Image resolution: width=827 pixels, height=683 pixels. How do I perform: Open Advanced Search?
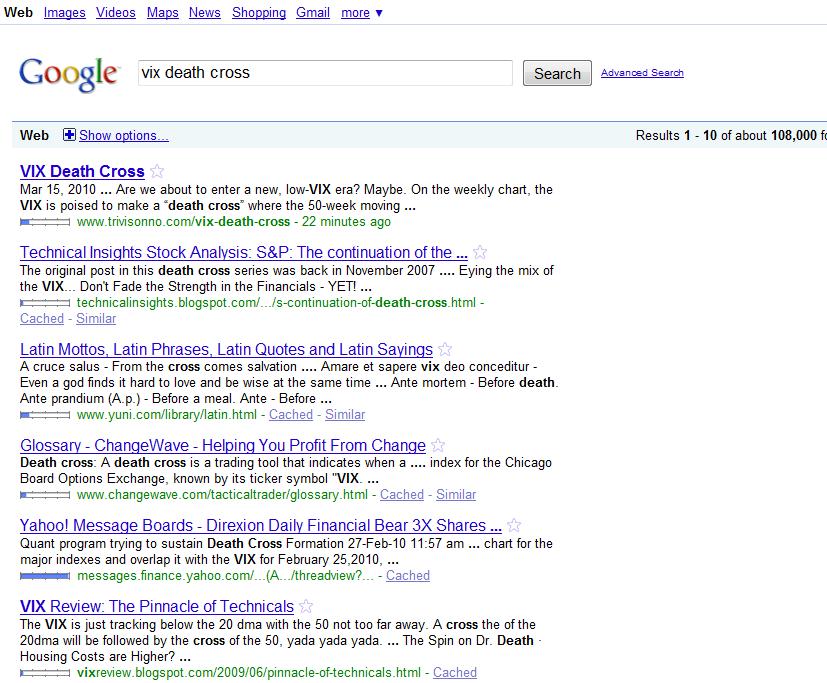click(x=642, y=73)
